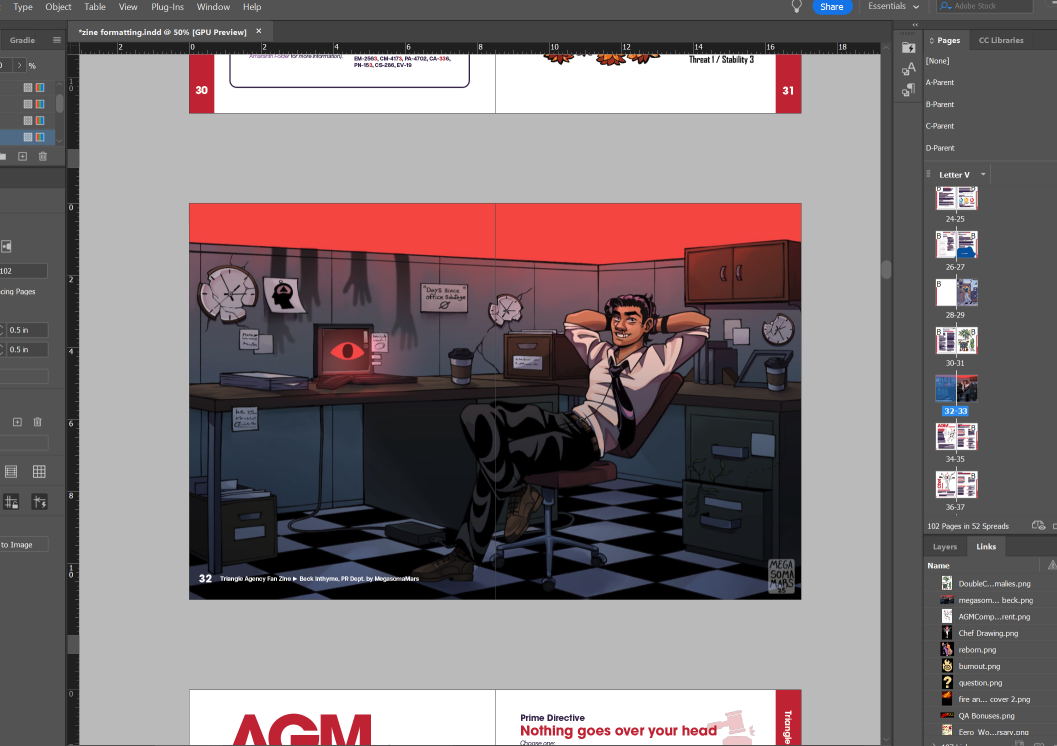Open the Essentials workspace dropdown
Screen dimensions: 1057x746
pyautogui.click(x=894, y=6)
